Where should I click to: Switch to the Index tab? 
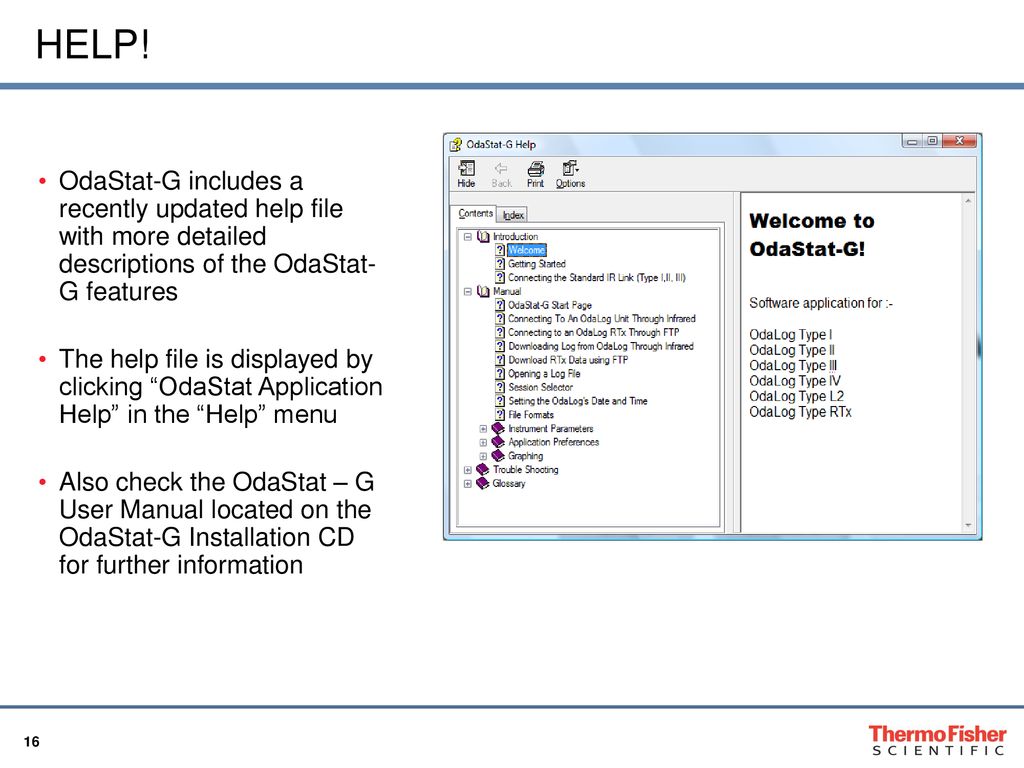513,215
